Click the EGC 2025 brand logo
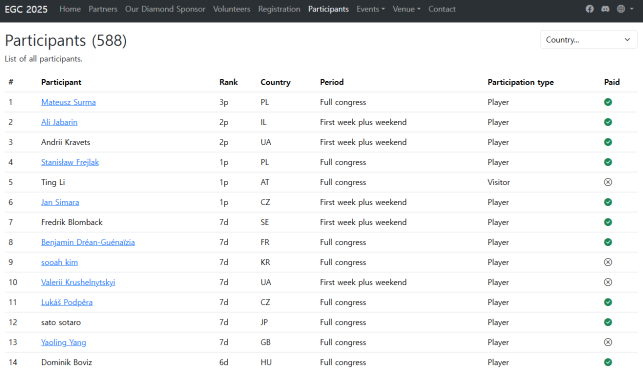 pyautogui.click(x=26, y=9)
